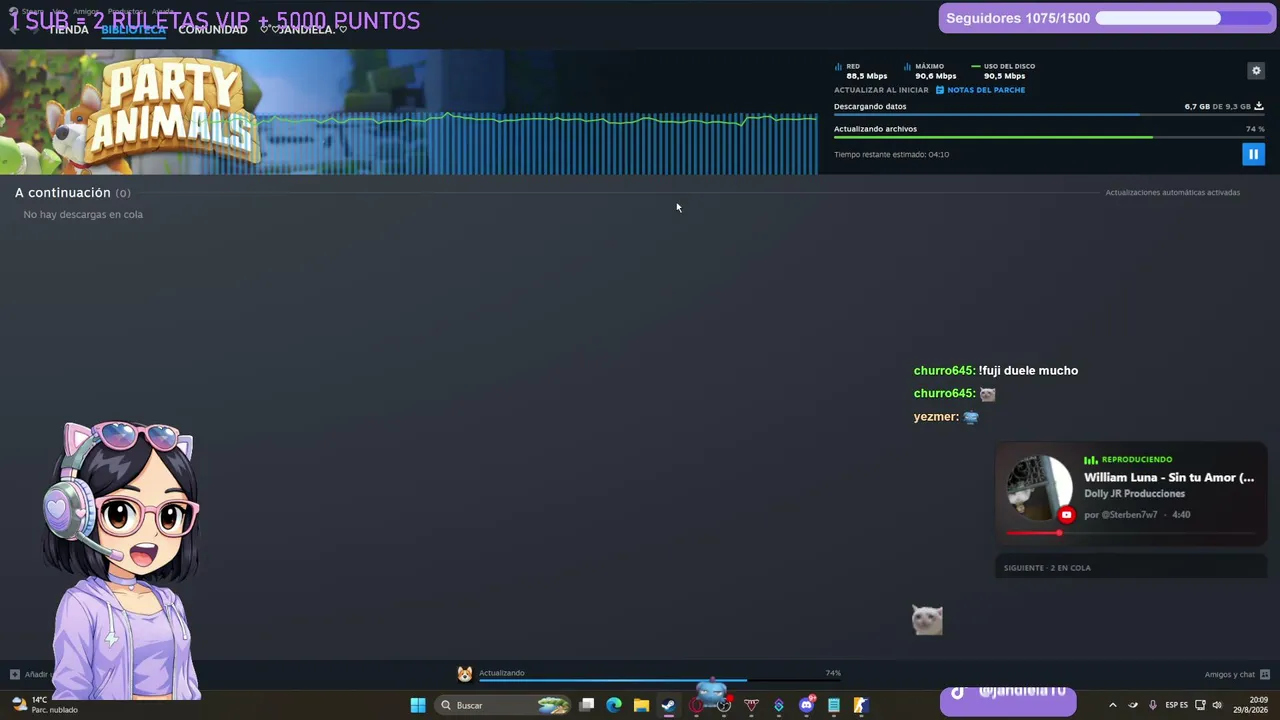Image resolution: width=1280 pixels, height=720 pixels.
Task: Click the Descargando datos progress bar
Action: (x=1049, y=115)
